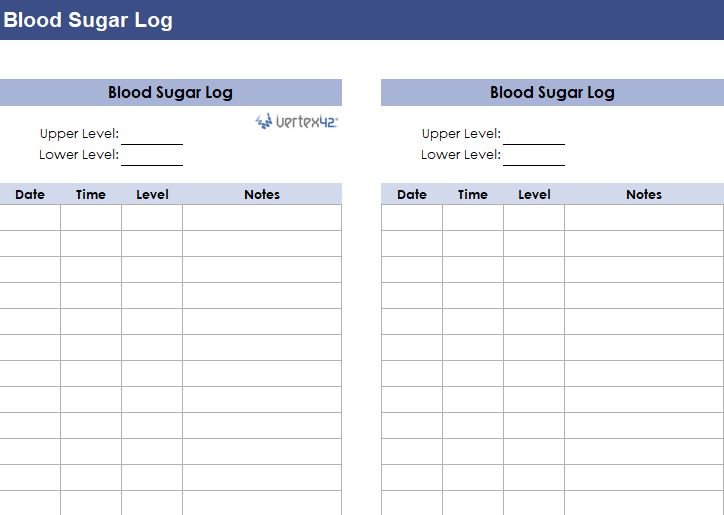Click the left table Notes column header
Image resolution: width=724 pixels, height=515 pixels.
[x=262, y=194]
